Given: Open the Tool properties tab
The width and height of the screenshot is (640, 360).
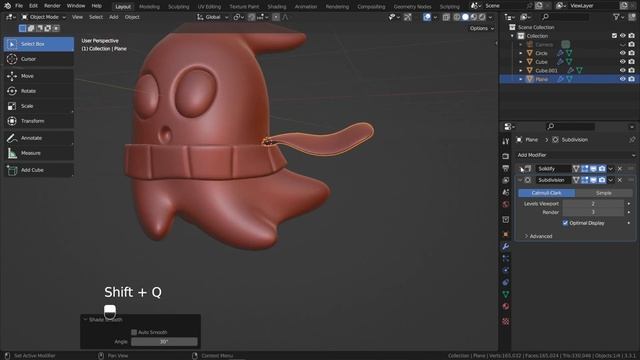Looking at the screenshot, I should [505, 141].
